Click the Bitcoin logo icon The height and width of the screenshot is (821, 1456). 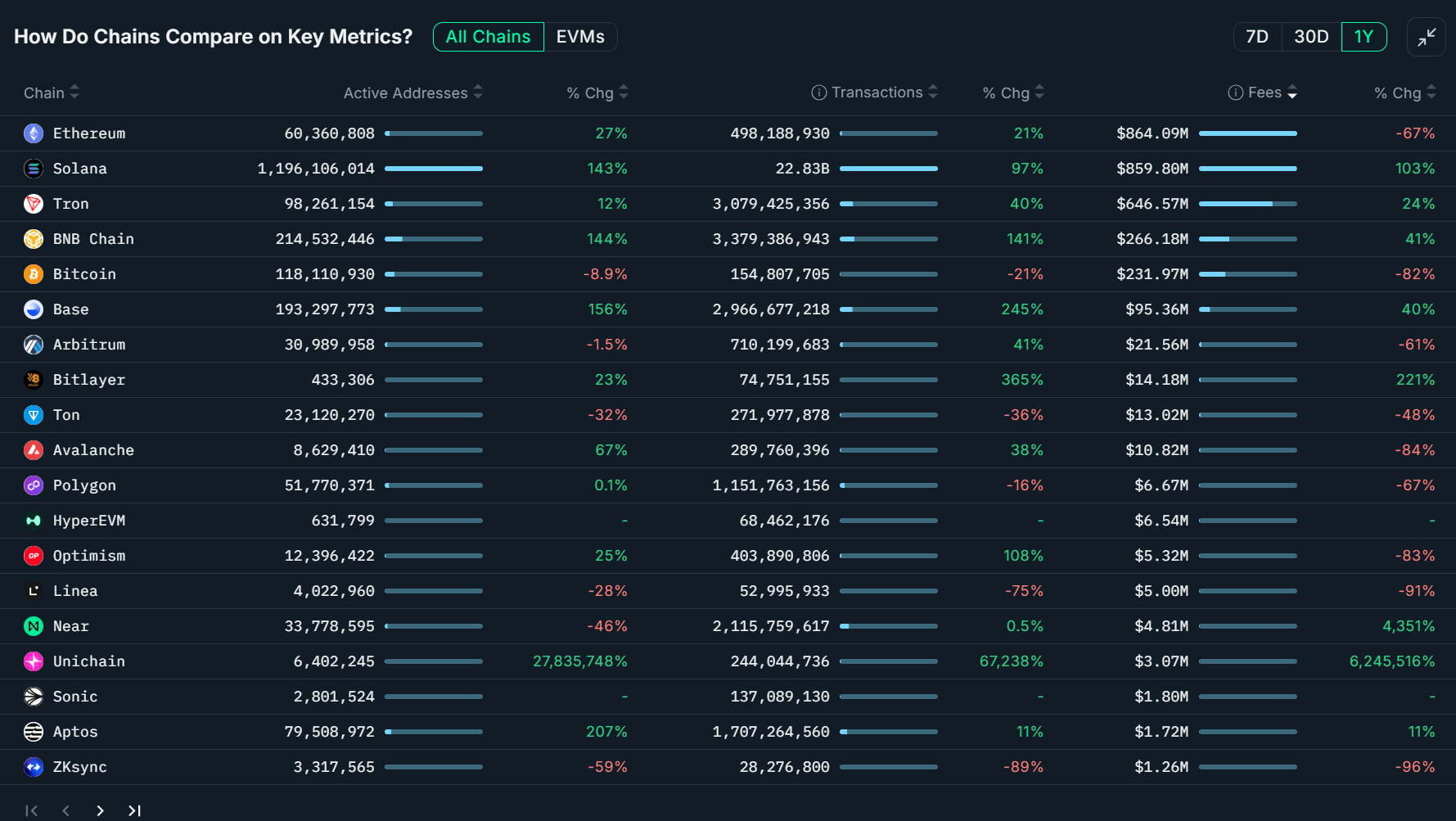point(34,274)
